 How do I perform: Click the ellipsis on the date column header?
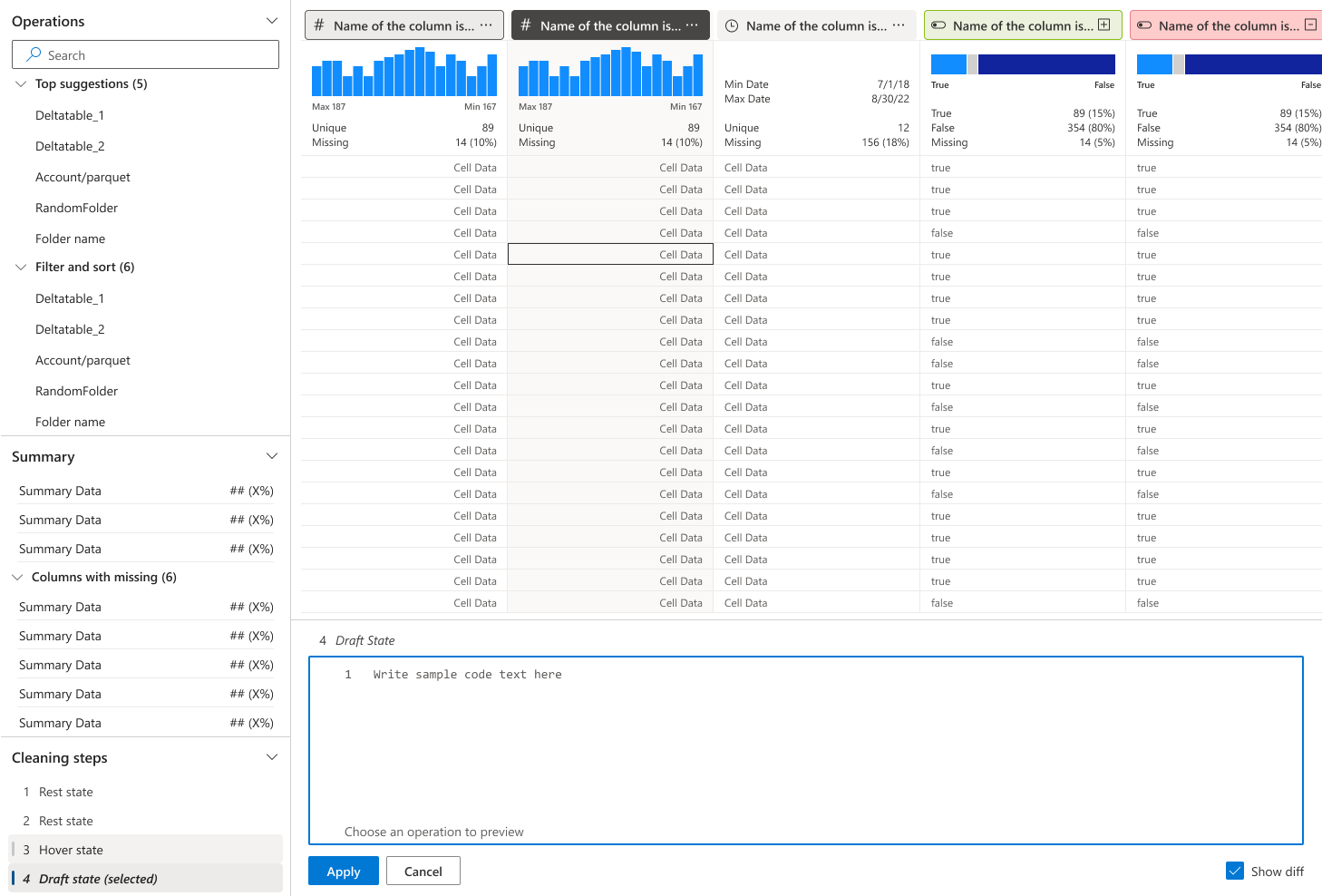pyautogui.click(x=899, y=25)
